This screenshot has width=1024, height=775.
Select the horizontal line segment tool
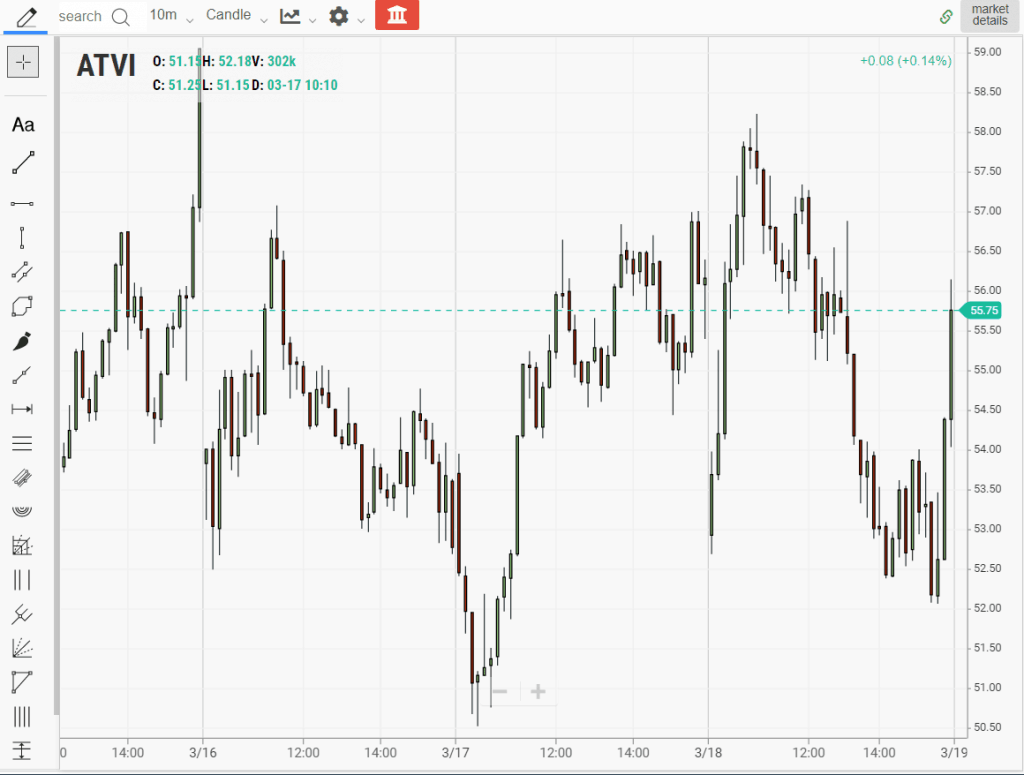pyautogui.click(x=23, y=203)
